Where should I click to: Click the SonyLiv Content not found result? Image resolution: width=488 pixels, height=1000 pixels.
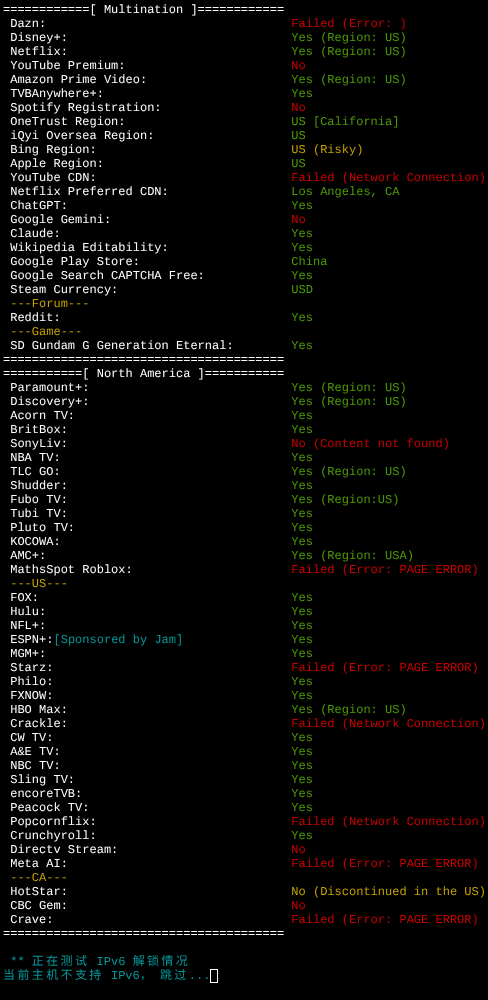(x=371, y=444)
